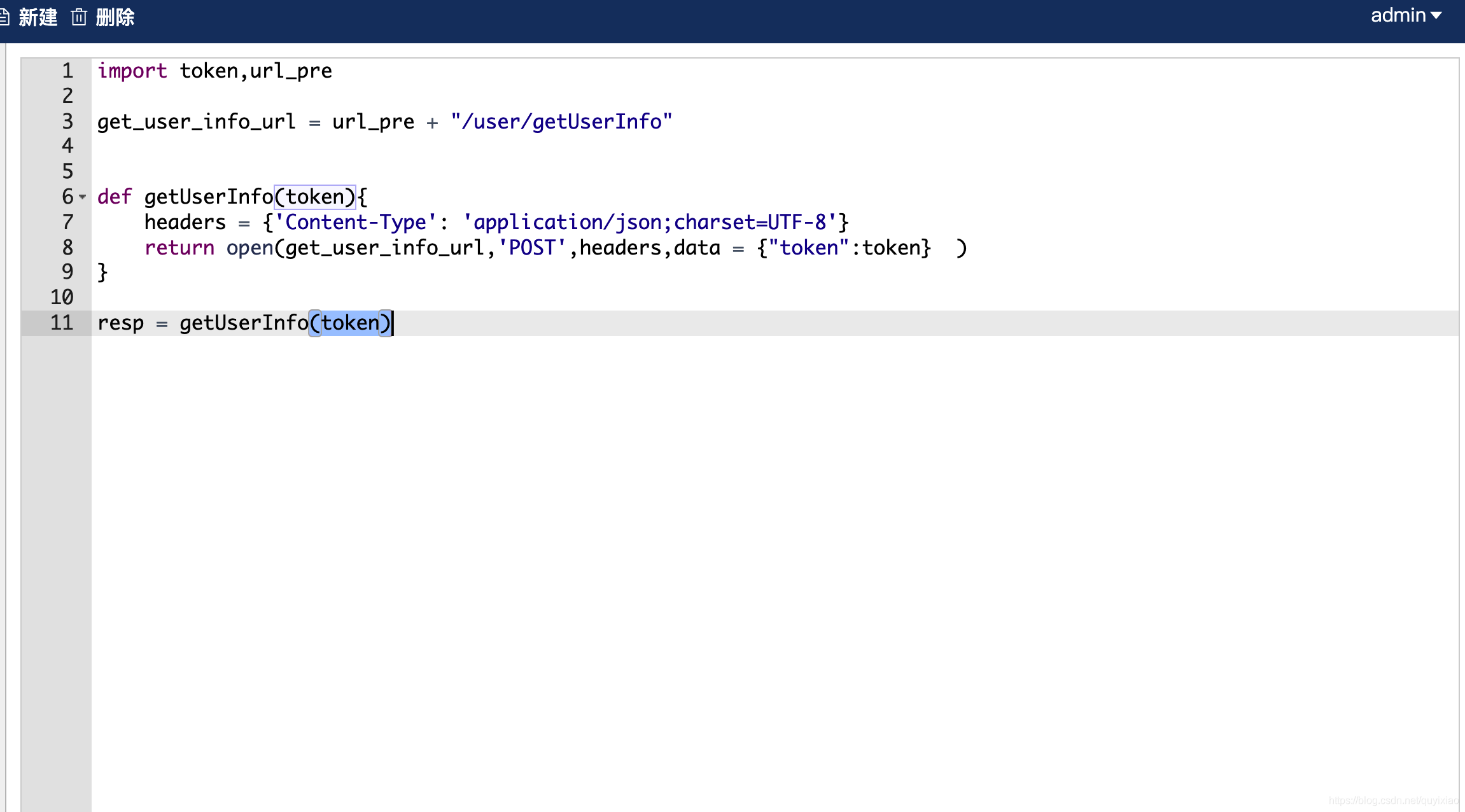Click the closing brace on line 9
This screenshot has width=1465, height=812.
pyautogui.click(x=102, y=272)
